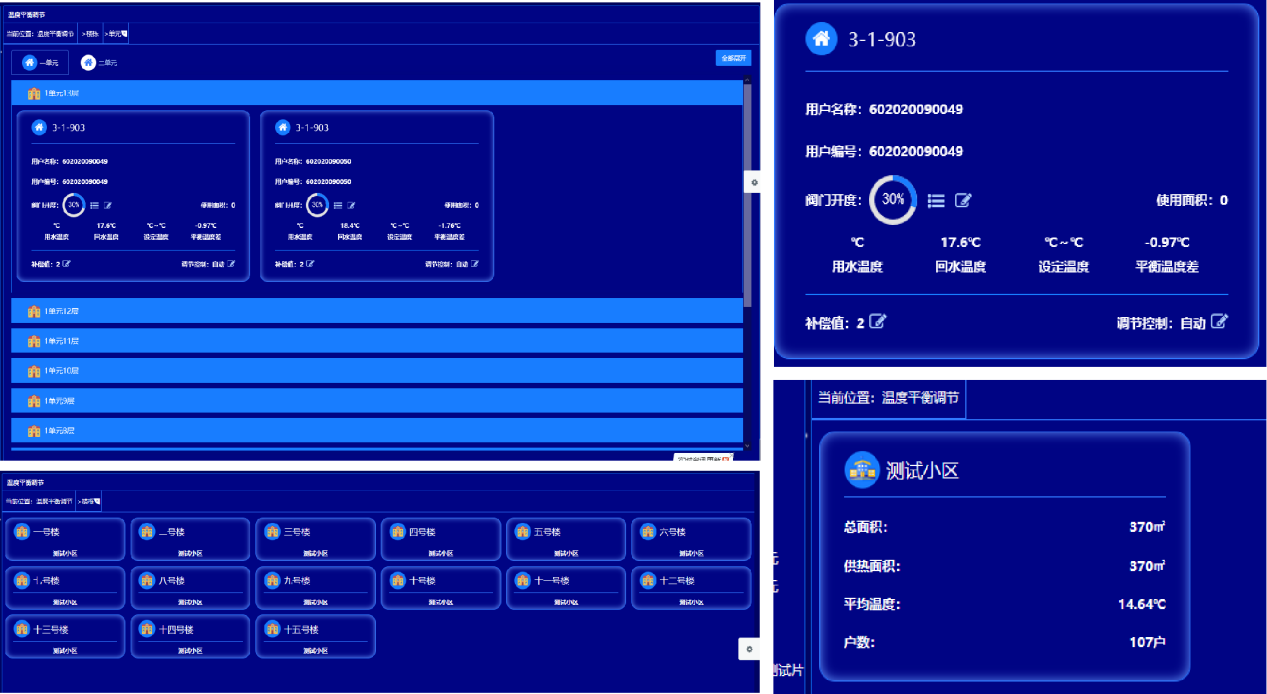This screenshot has width=1267, height=694.
Task: Open settings gear beside the building list
Action: point(749,649)
